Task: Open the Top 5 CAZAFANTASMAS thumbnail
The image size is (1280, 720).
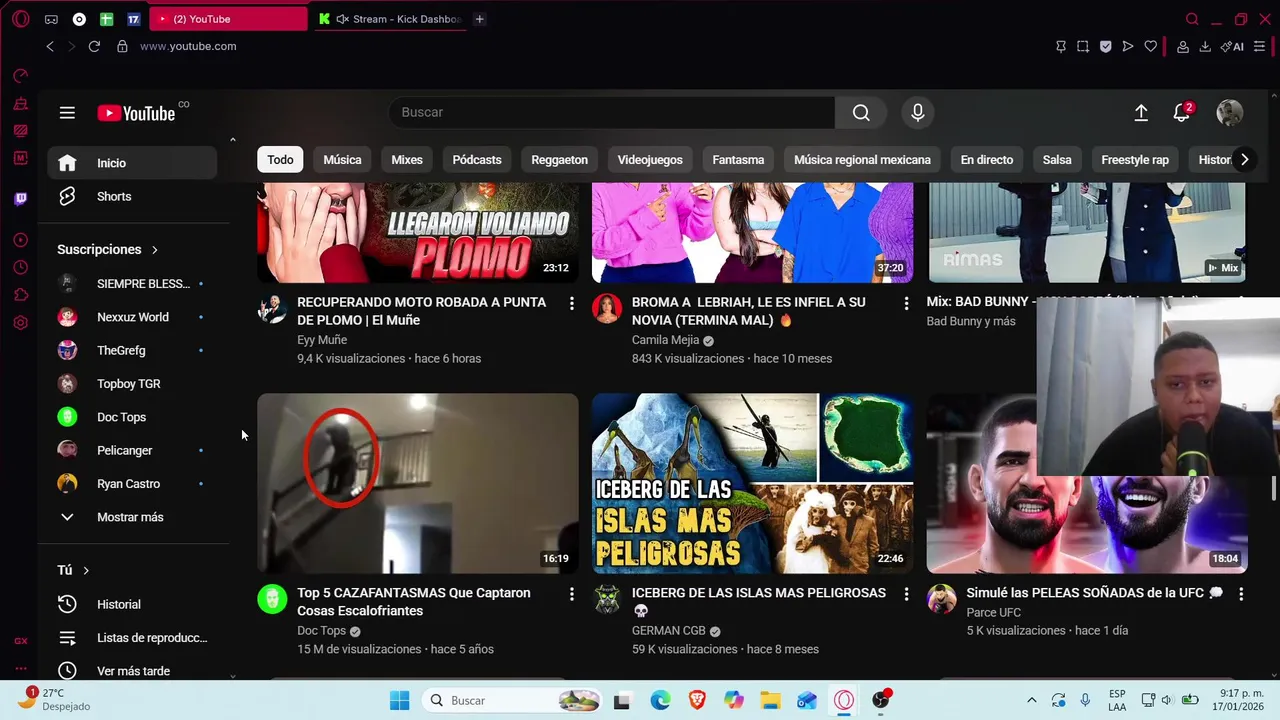Action: (x=418, y=483)
